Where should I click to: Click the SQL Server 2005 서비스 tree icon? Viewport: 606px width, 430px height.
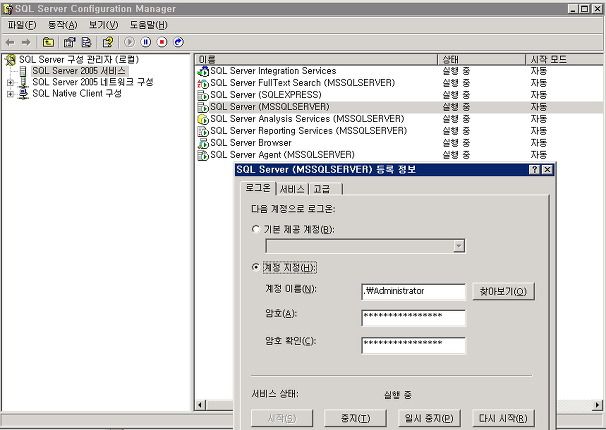pyautogui.click(x=23, y=71)
